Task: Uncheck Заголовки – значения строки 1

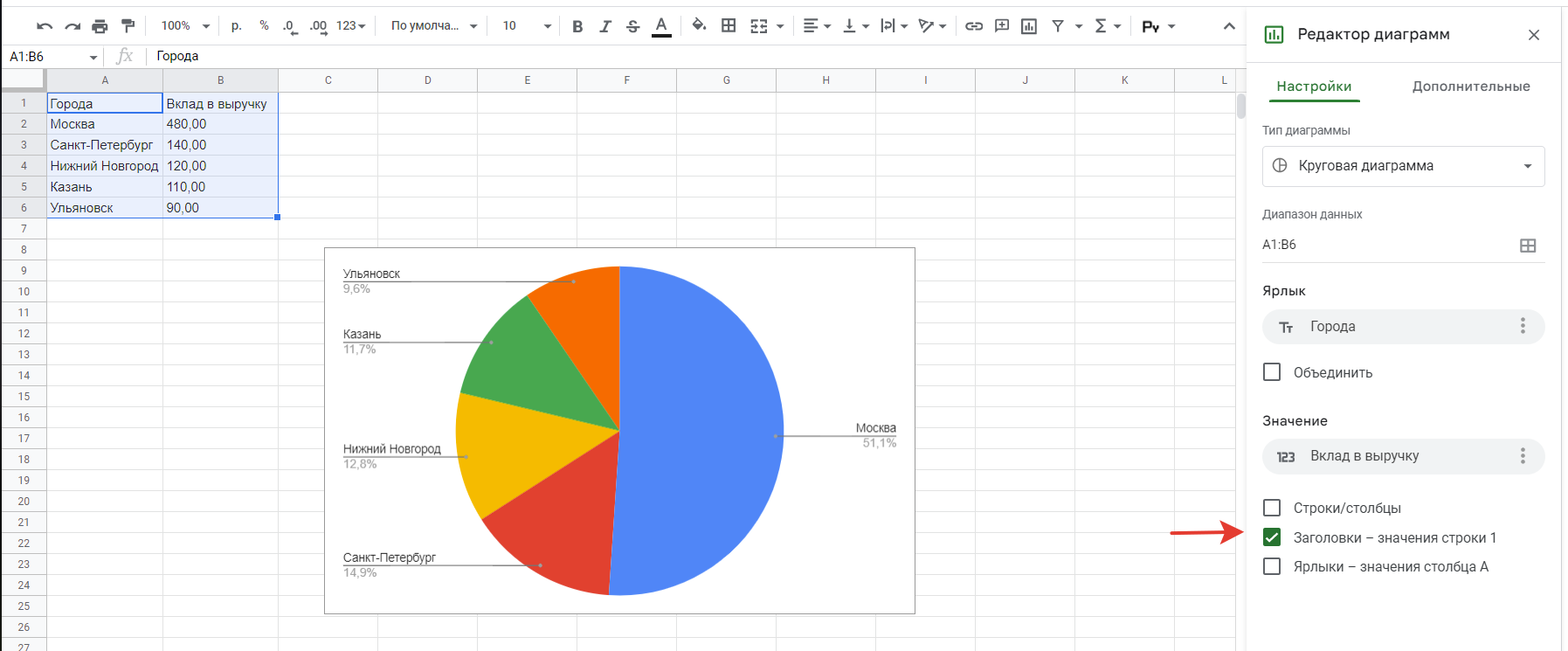Action: click(x=1272, y=537)
